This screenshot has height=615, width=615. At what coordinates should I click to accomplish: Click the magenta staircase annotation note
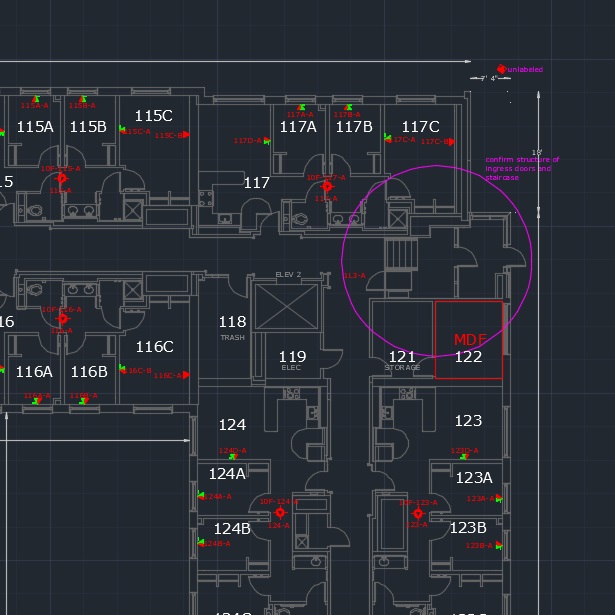pyautogui.click(x=522, y=168)
